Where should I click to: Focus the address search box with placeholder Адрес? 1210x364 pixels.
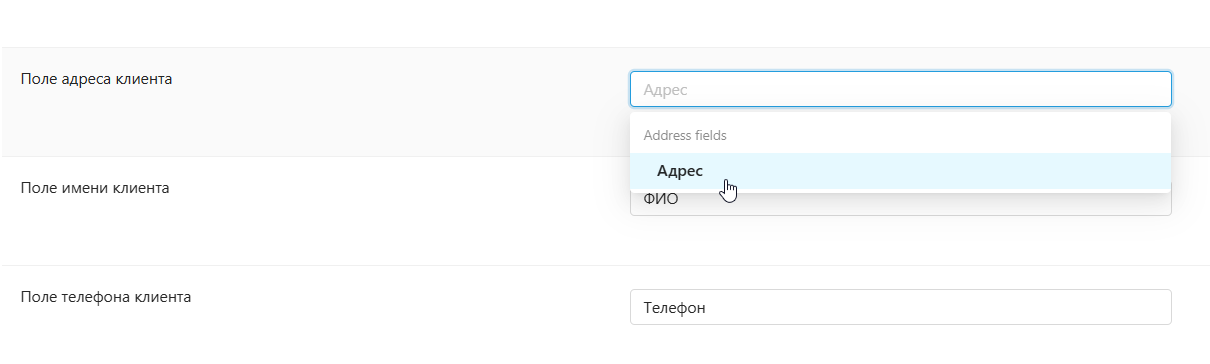(x=900, y=89)
